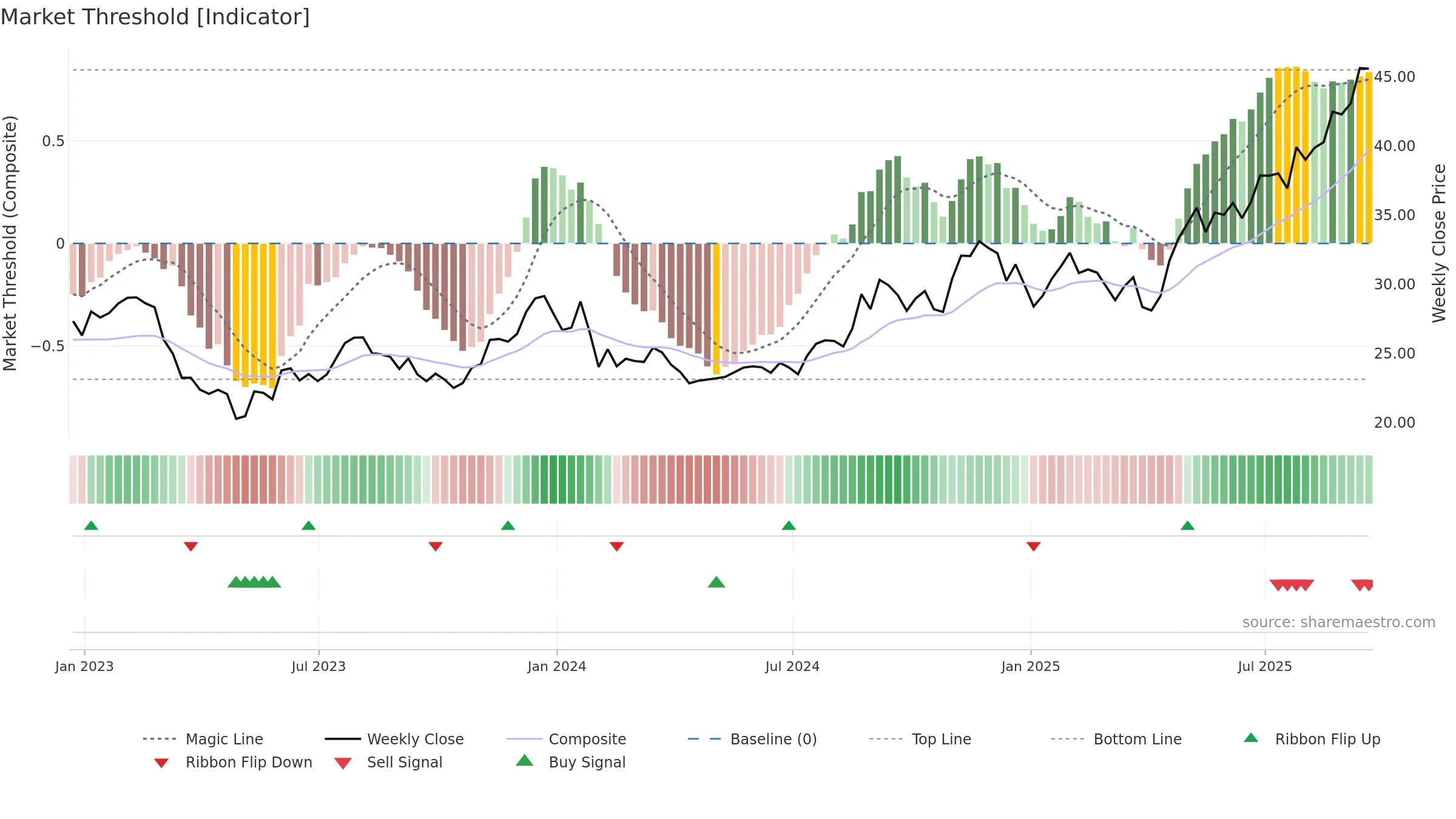Click the 0.5 composite axis label
The height and width of the screenshot is (819, 1456).
[x=53, y=141]
